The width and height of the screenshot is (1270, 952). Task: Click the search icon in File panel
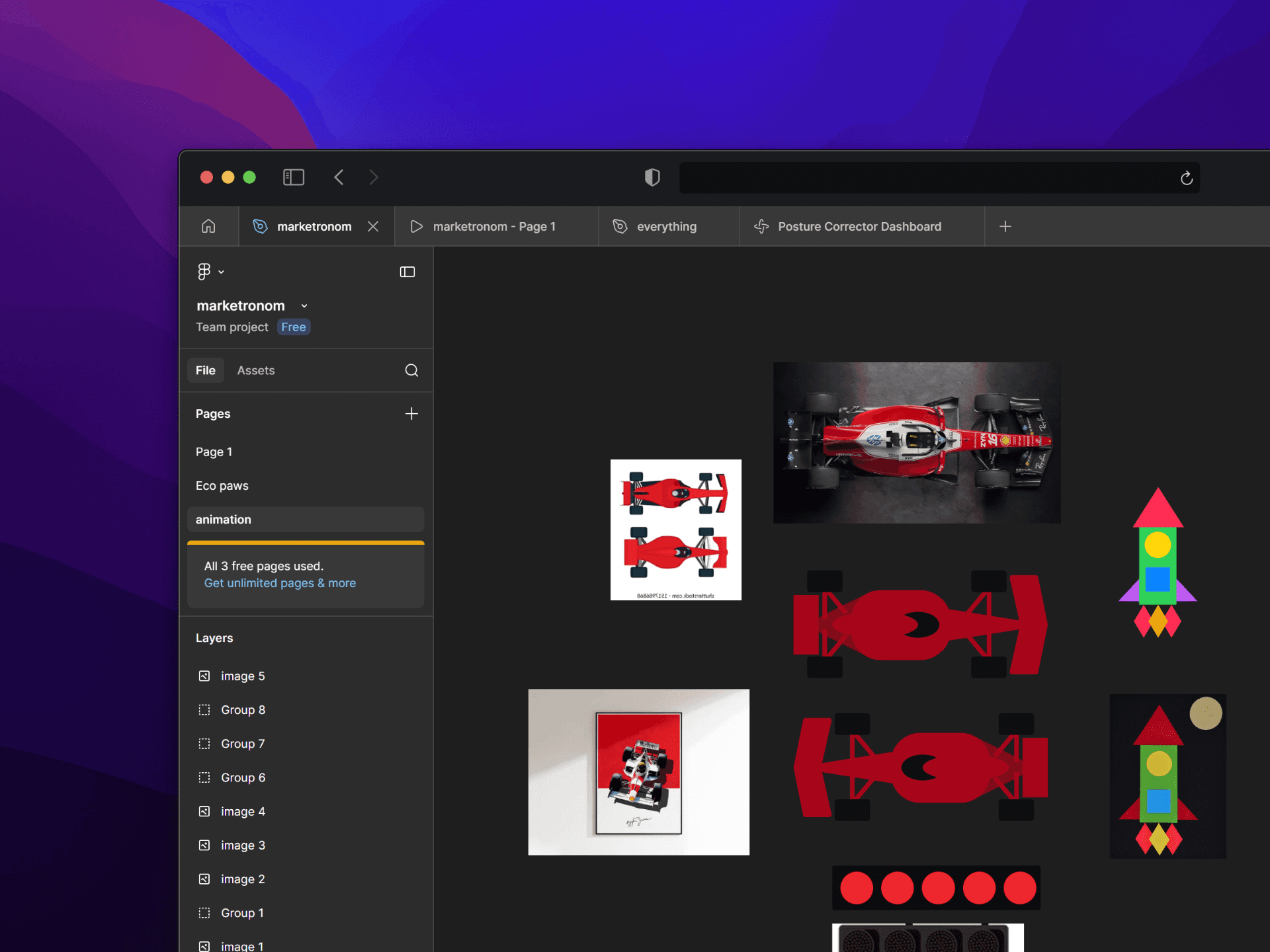click(x=411, y=370)
